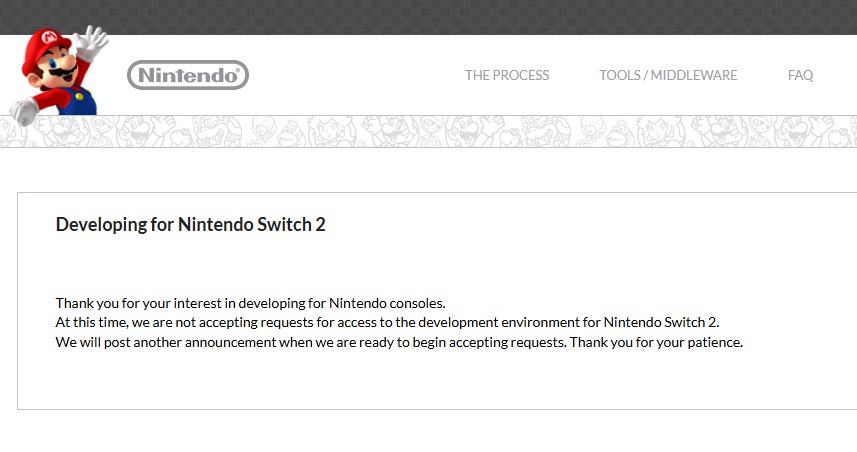This screenshot has width=857, height=452.
Task: Go to TOOLS / MIDDLEWARE page
Action: click(x=668, y=75)
